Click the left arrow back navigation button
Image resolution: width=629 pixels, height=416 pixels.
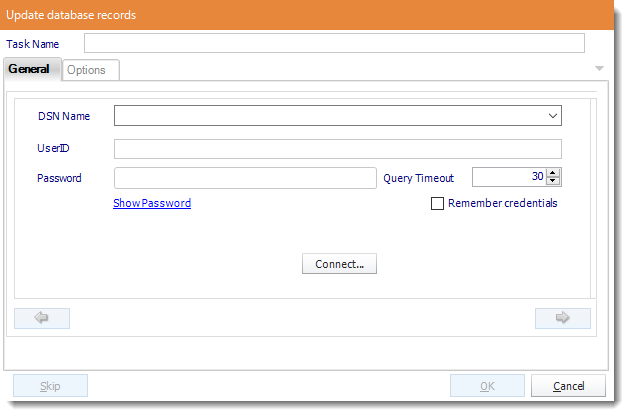(x=42, y=318)
